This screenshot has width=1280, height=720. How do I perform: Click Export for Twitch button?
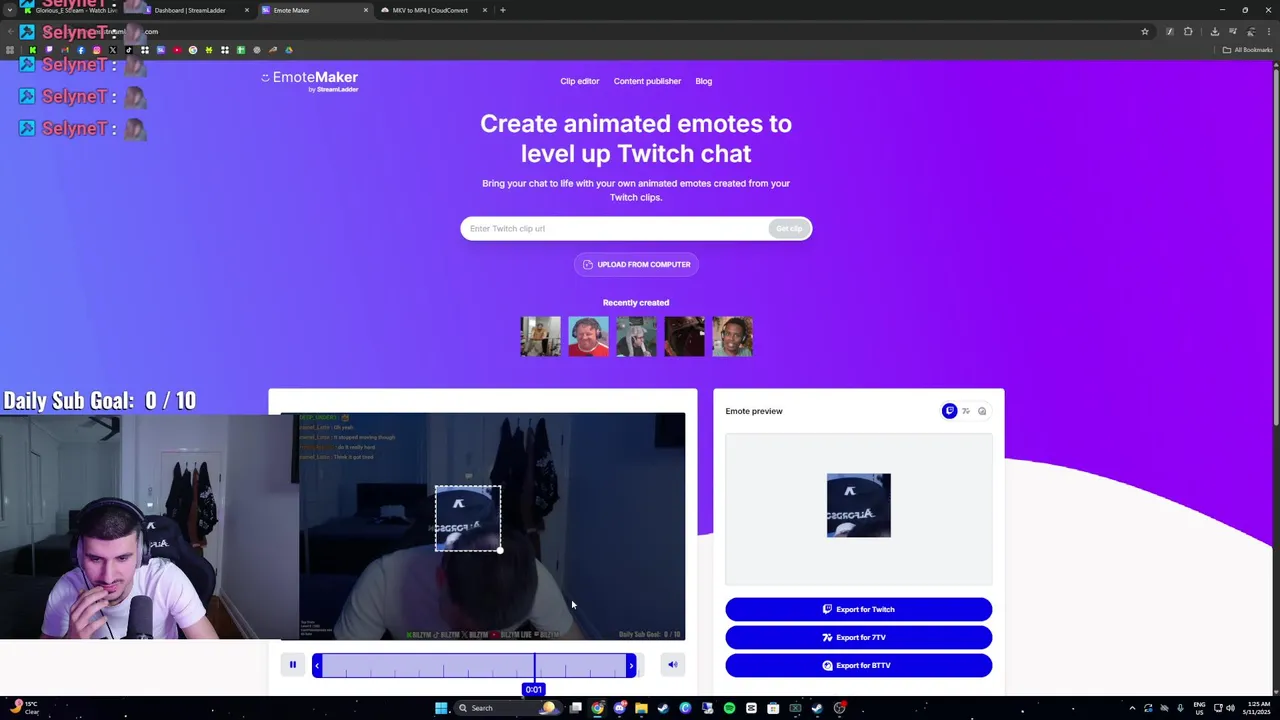pyautogui.click(x=859, y=609)
